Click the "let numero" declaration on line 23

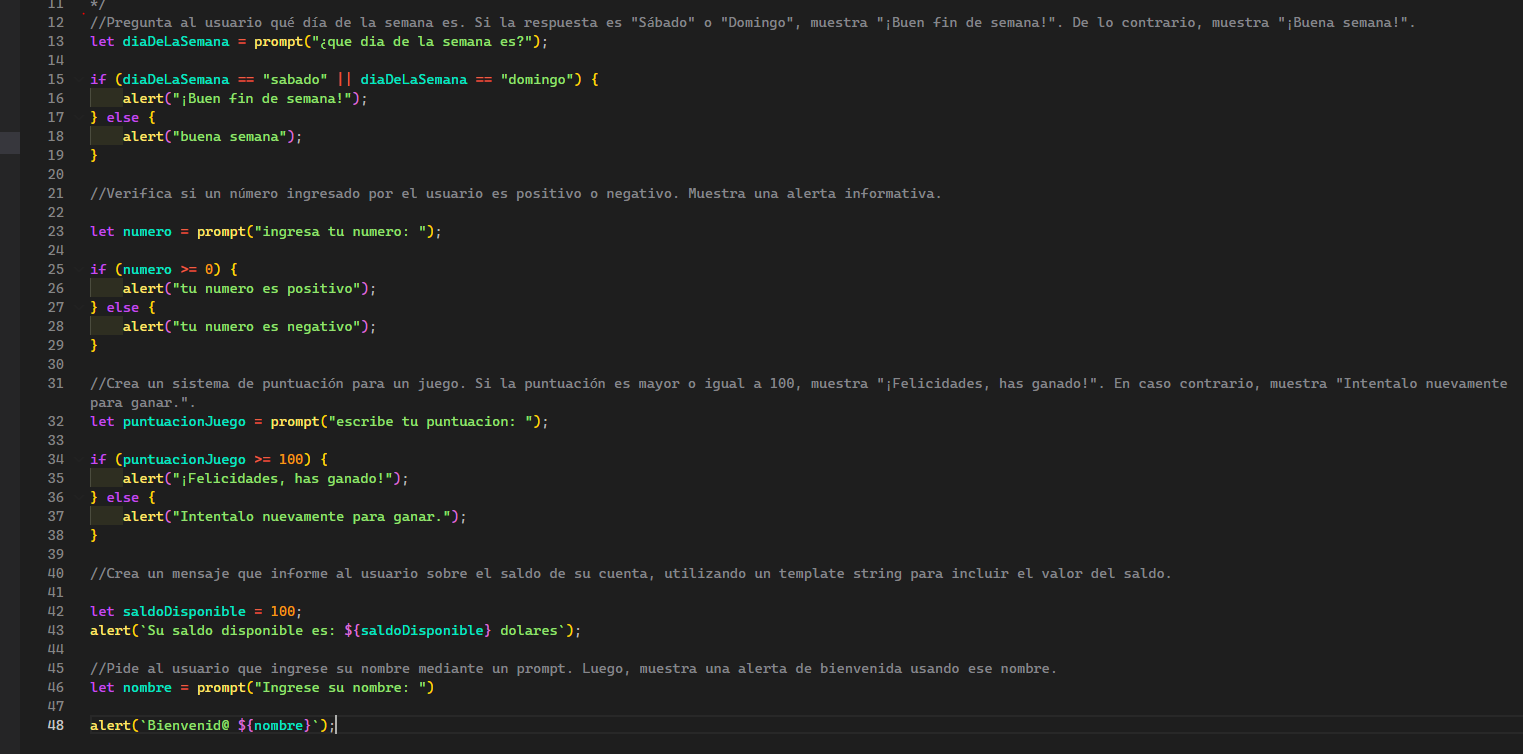[x=266, y=231]
